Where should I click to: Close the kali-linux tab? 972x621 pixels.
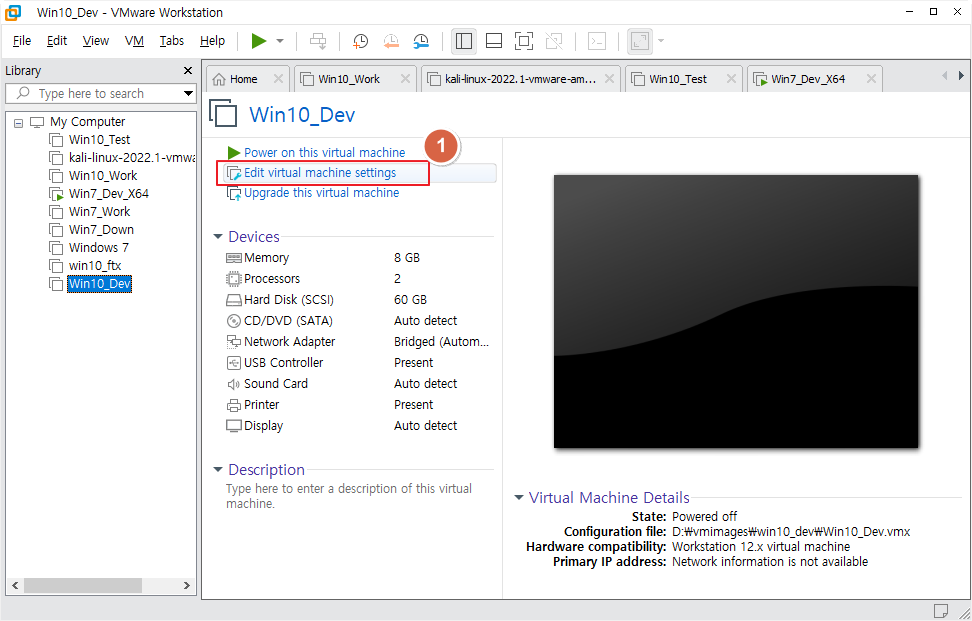pyautogui.click(x=609, y=79)
